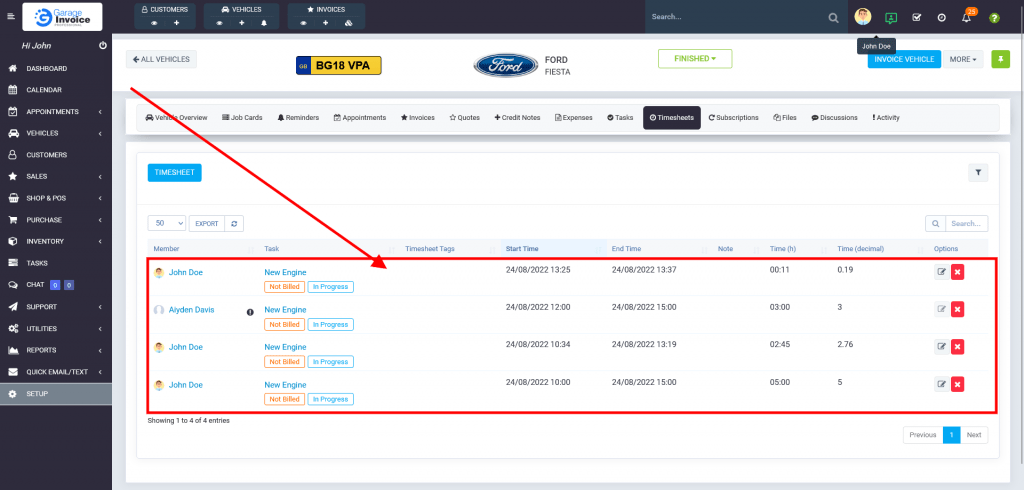The height and width of the screenshot is (490, 1024).
Task: Edit John Doe's 13:25 timesheet entry
Action: click(942, 272)
